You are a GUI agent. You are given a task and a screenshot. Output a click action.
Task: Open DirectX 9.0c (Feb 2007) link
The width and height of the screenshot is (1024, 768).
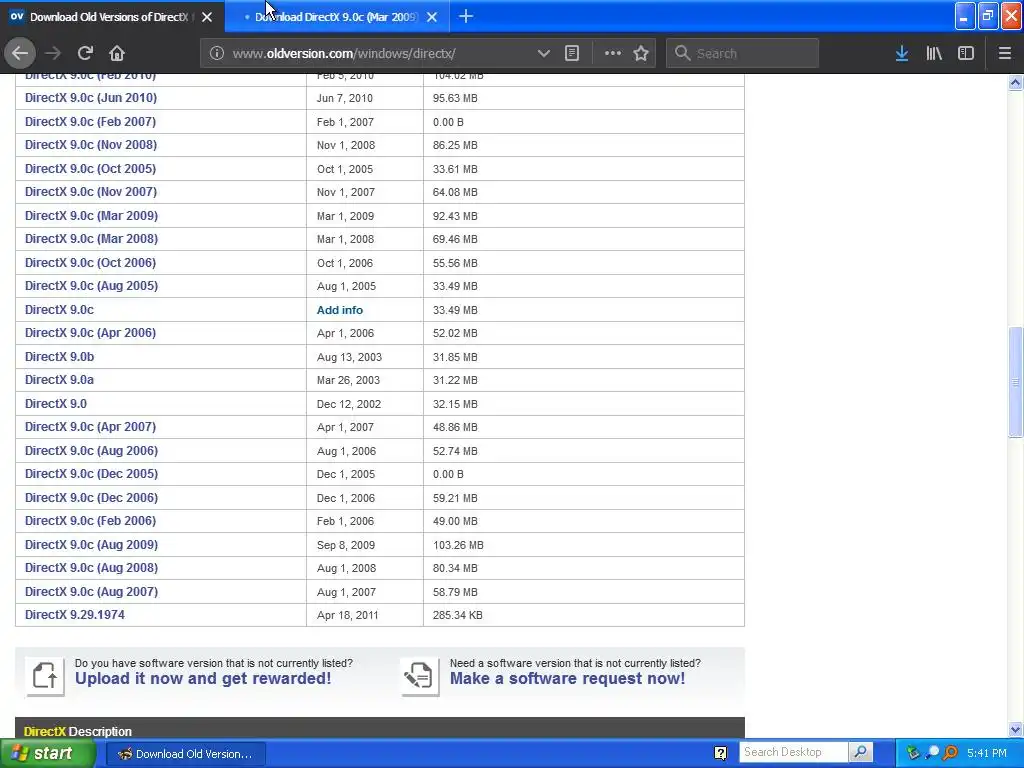(90, 121)
